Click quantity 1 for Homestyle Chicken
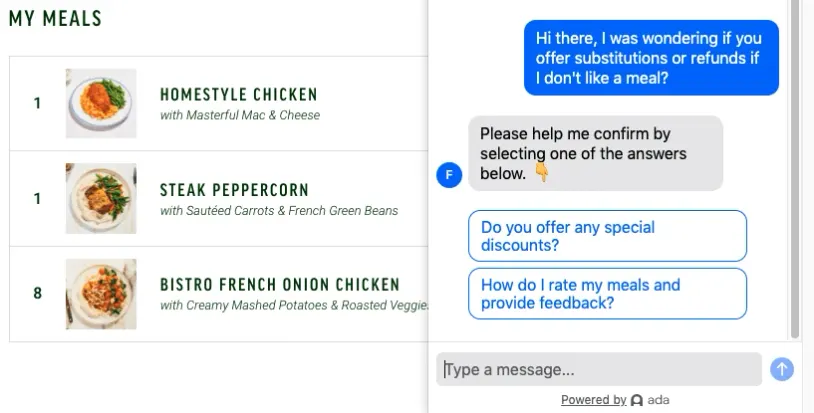 click(x=38, y=103)
